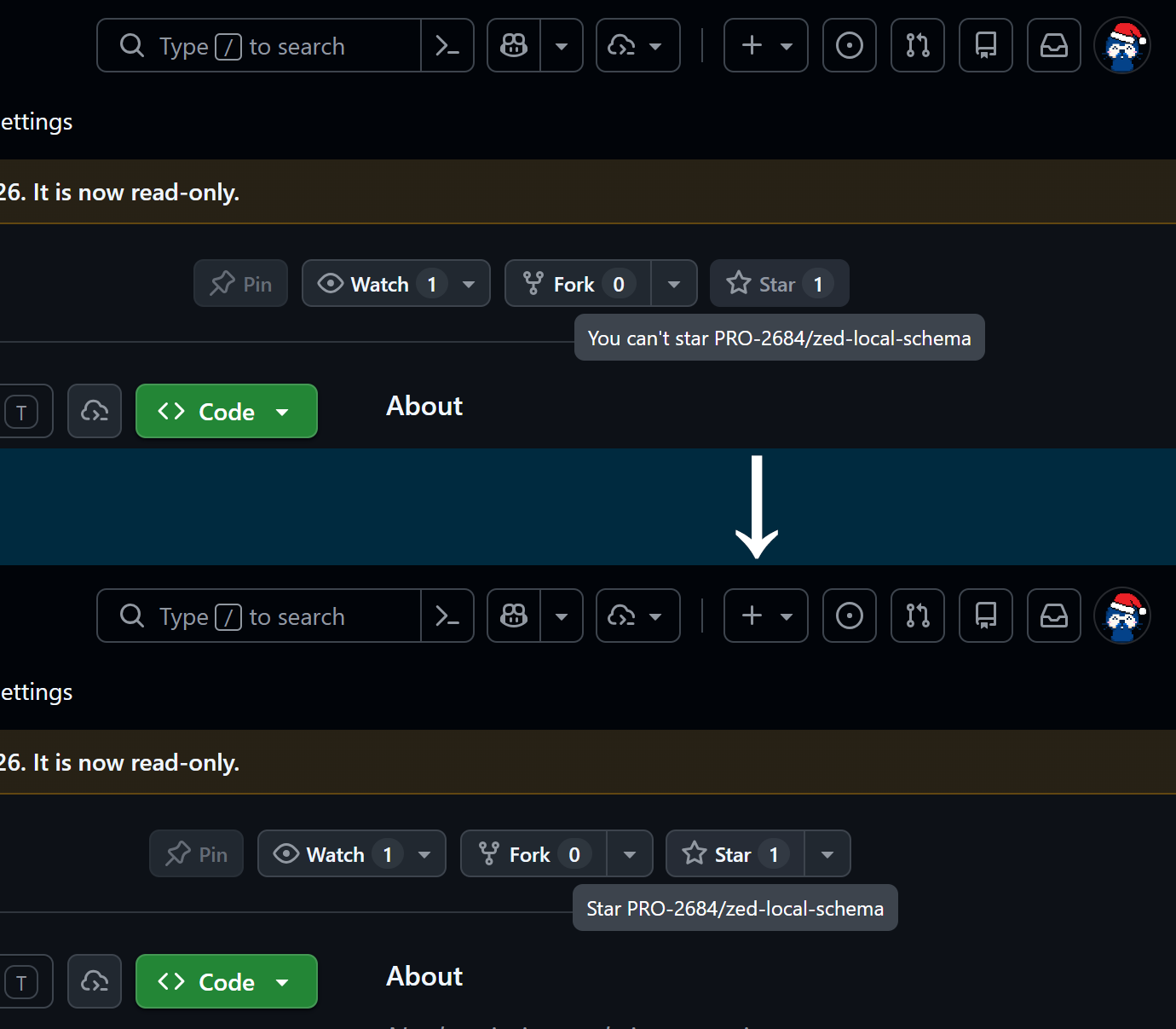This screenshot has height=1029, width=1176.
Task: Open Settings tab in top repository nav
Action: [37, 122]
